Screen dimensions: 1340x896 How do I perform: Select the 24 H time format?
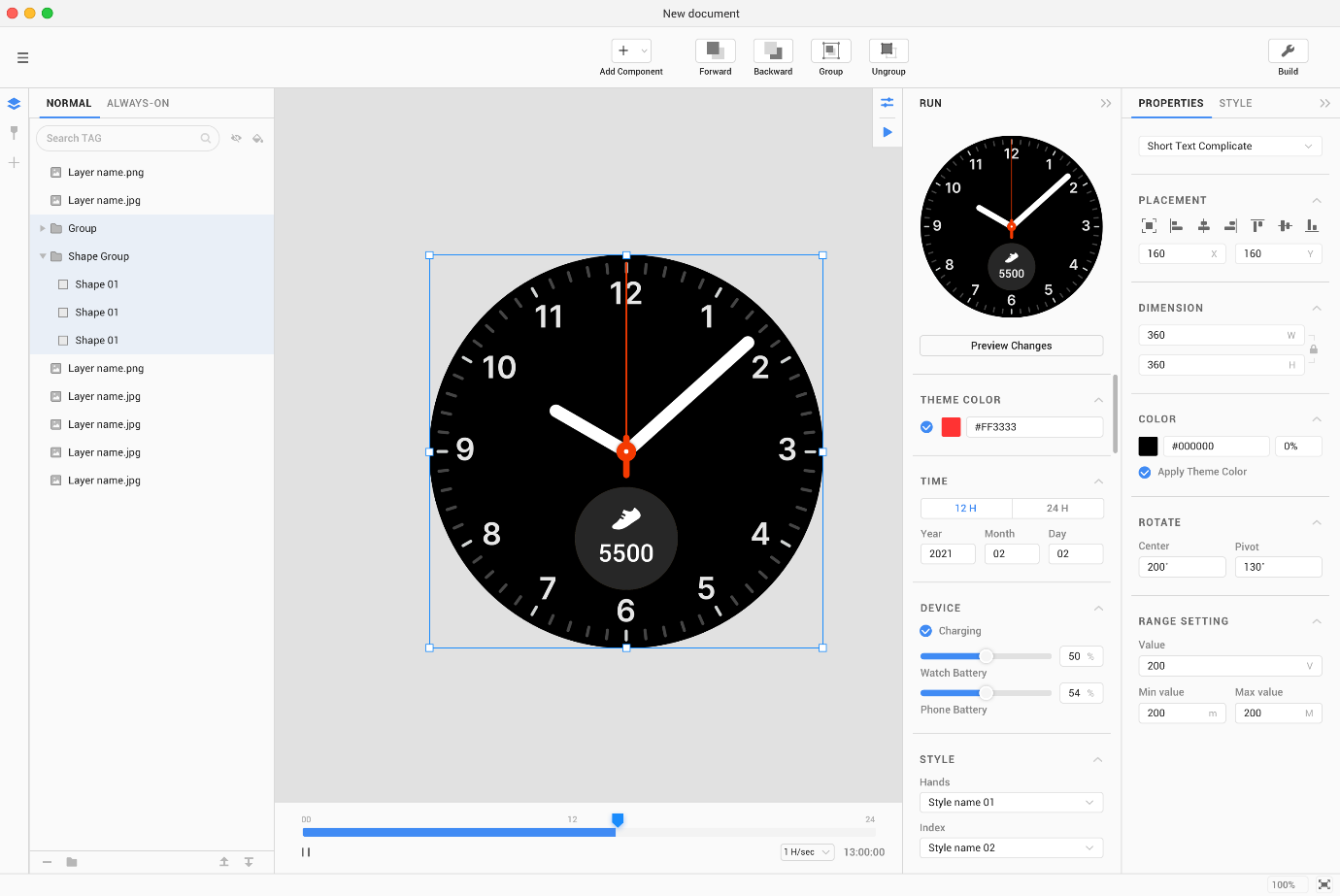(x=1056, y=509)
